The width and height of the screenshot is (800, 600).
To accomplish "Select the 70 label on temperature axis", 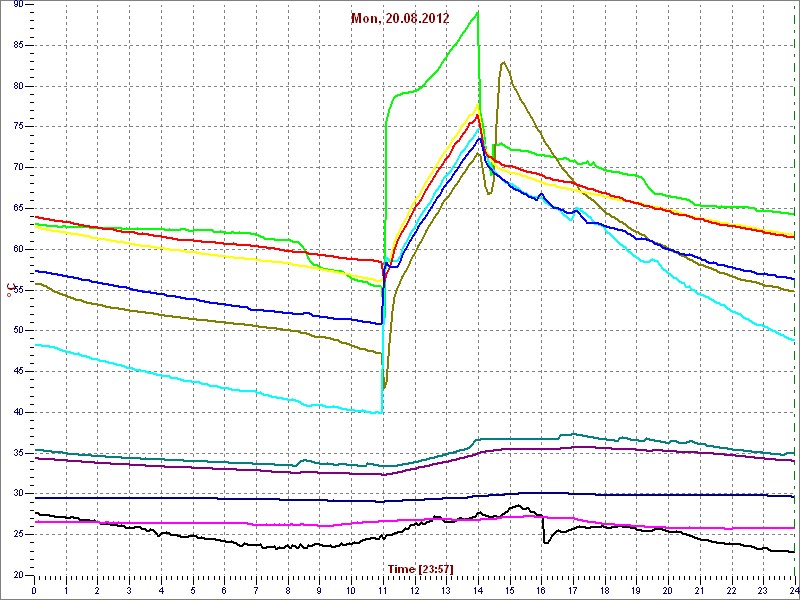I will click(18, 168).
